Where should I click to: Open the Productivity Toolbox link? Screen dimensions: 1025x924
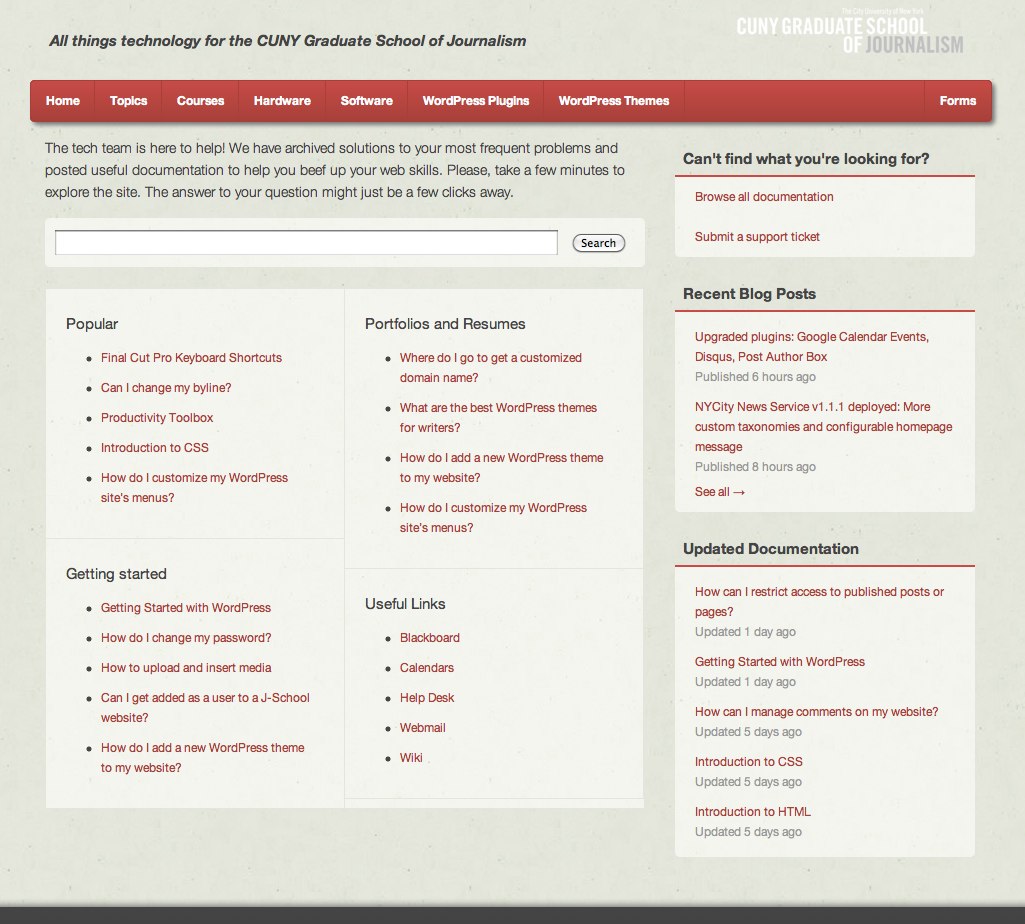pos(157,418)
